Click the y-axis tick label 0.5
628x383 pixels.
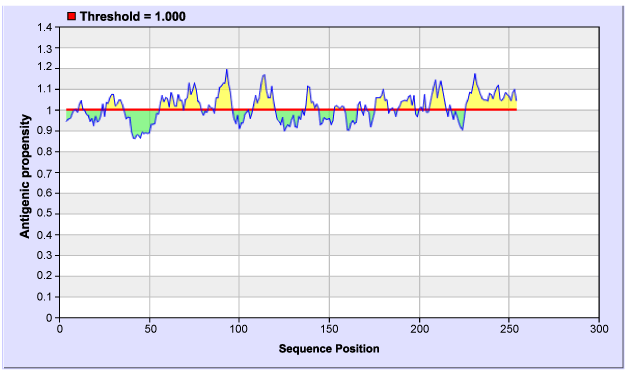point(45,214)
